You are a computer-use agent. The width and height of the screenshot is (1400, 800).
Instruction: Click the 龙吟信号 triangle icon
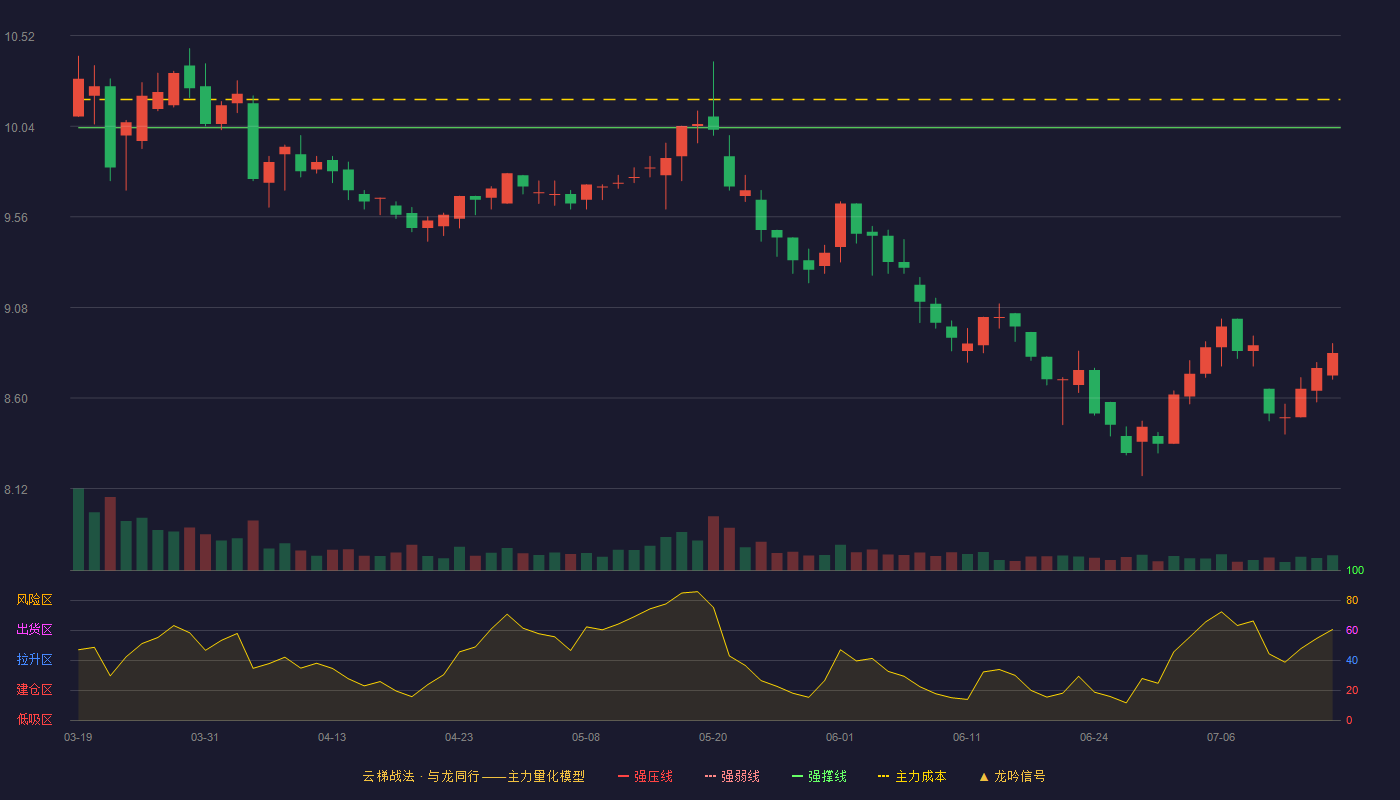pyautogui.click(x=984, y=776)
